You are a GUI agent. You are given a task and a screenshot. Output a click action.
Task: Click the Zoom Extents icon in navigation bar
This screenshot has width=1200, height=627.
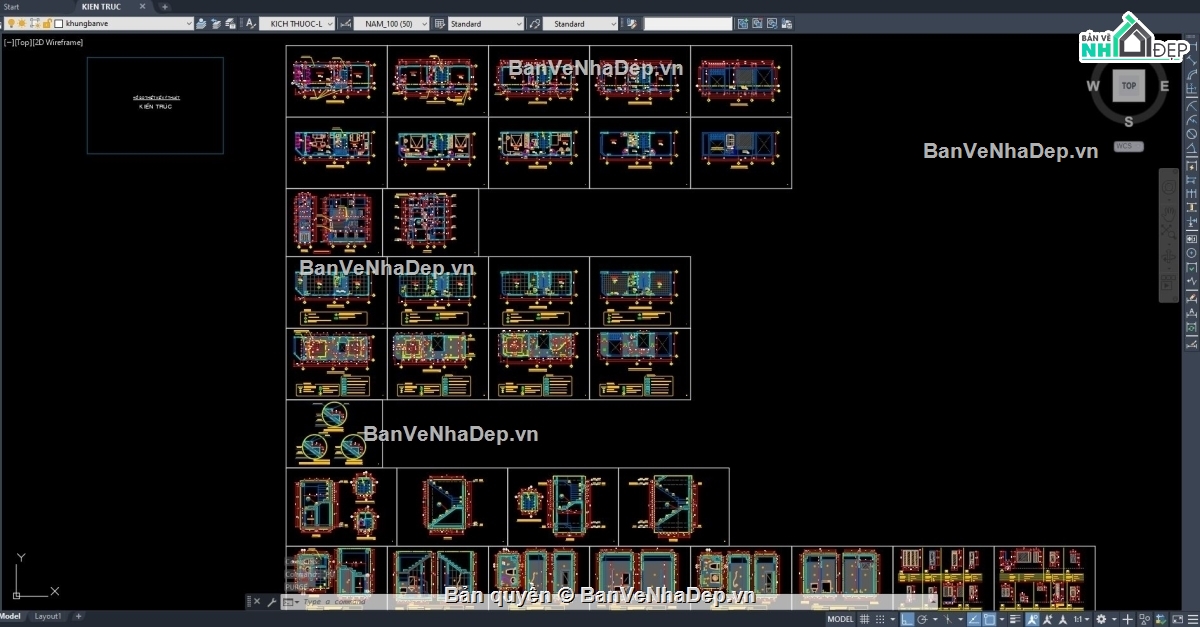pyautogui.click(x=1169, y=233)
